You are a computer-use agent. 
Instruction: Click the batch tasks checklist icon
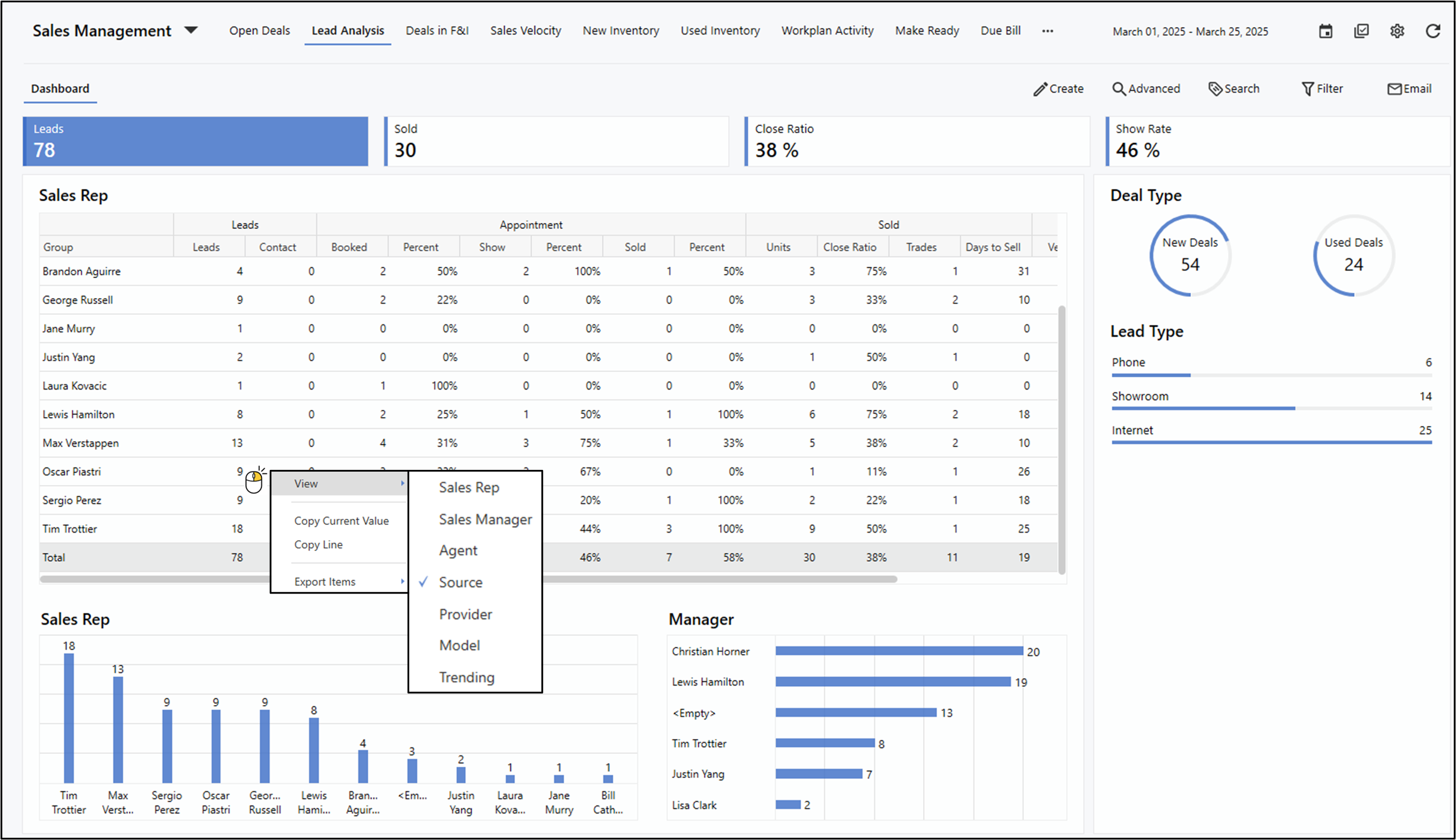(1362, 31)
